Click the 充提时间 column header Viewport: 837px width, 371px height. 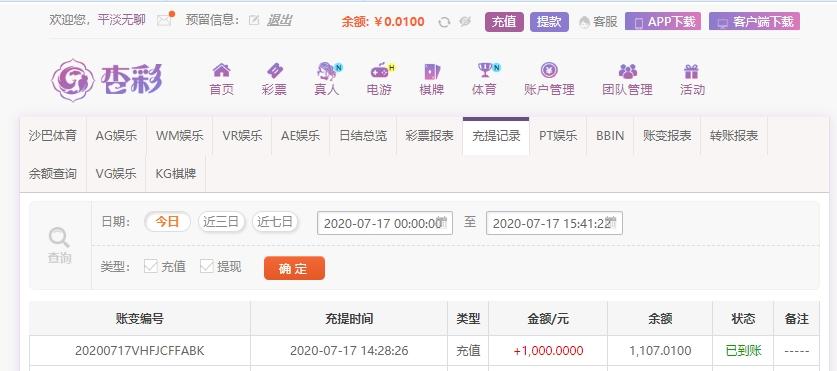tap(349, 319)
